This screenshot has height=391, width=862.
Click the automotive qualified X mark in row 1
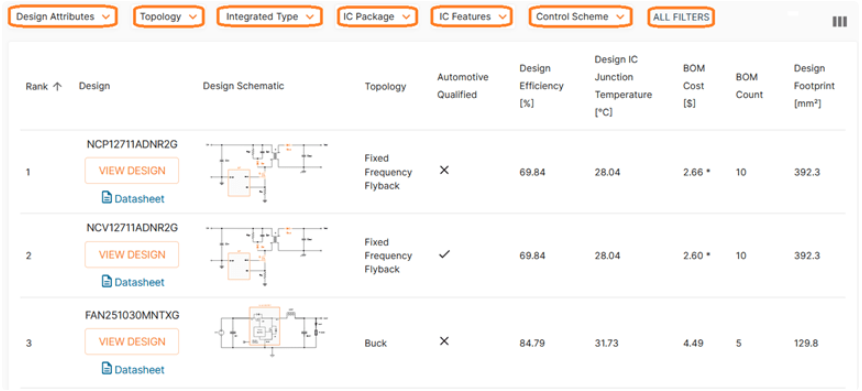coord(444,170)
